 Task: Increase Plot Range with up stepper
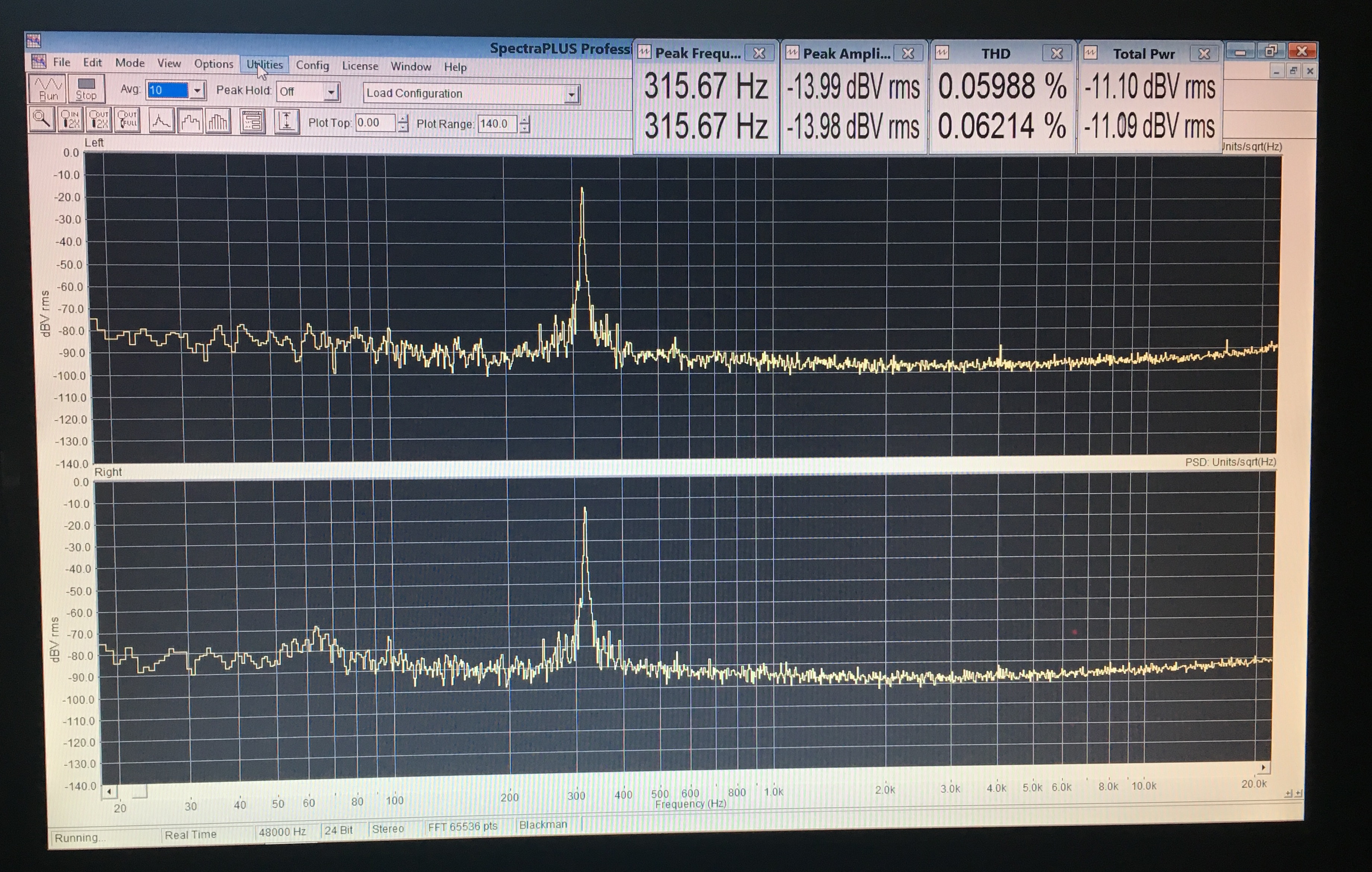(525, 120)
